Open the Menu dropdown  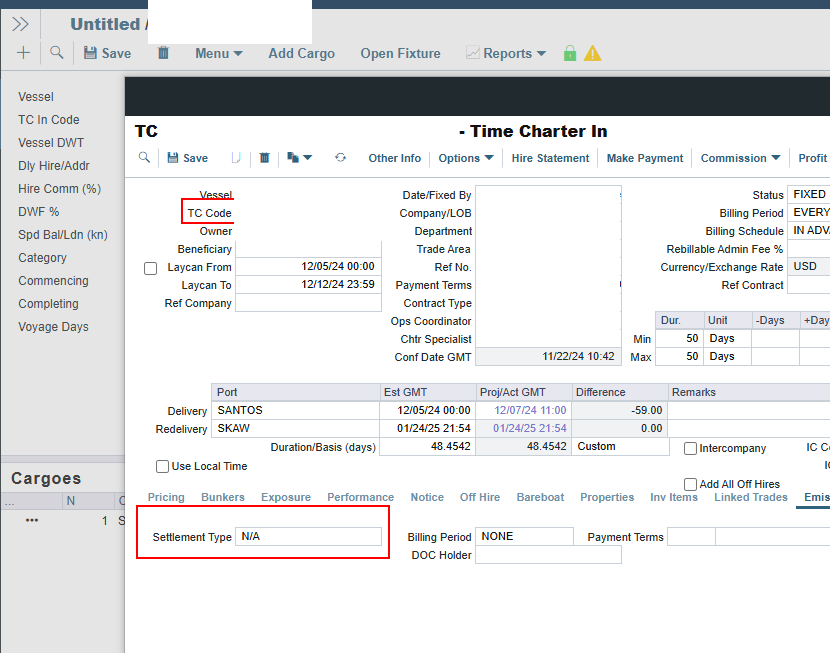[x=218, y=53]
